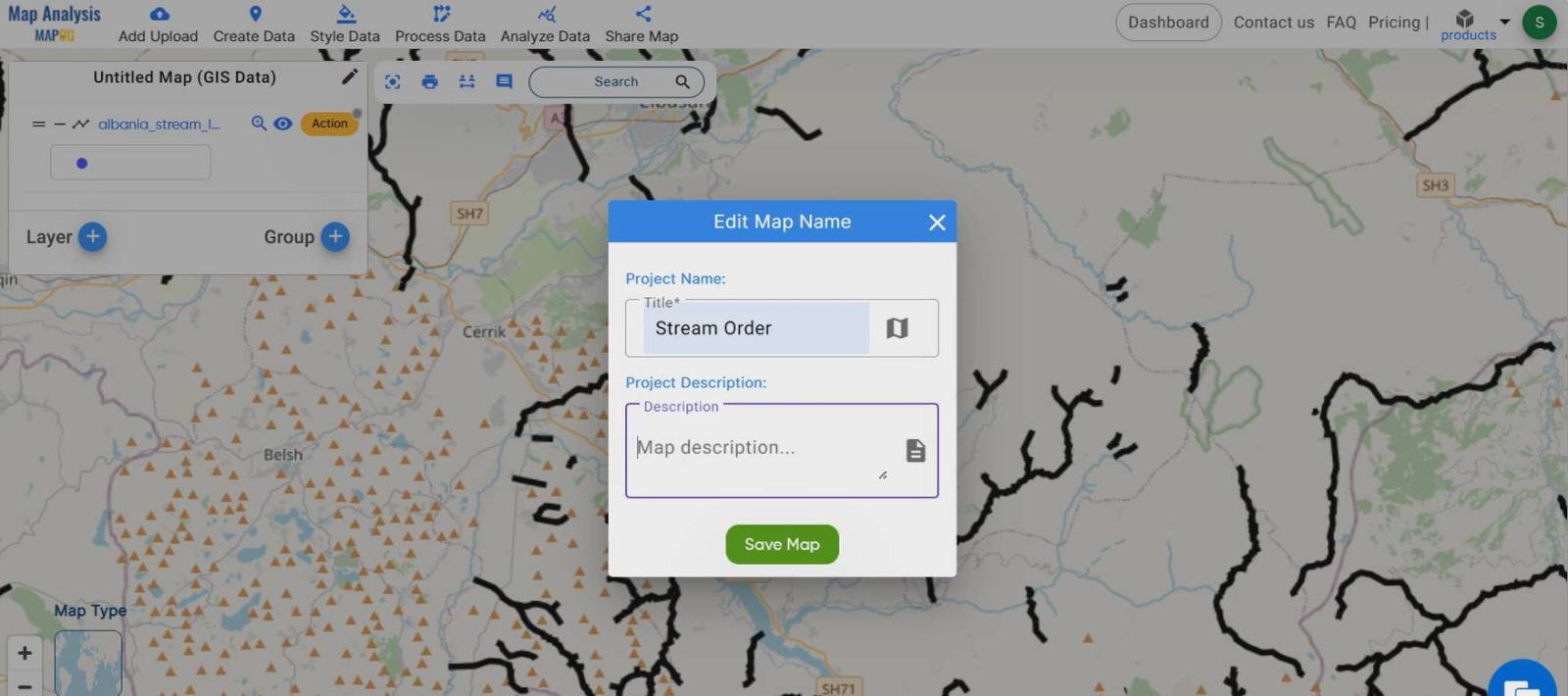Click the document icon in Description field
This screenshot has height=696, width=1568.
915,450
